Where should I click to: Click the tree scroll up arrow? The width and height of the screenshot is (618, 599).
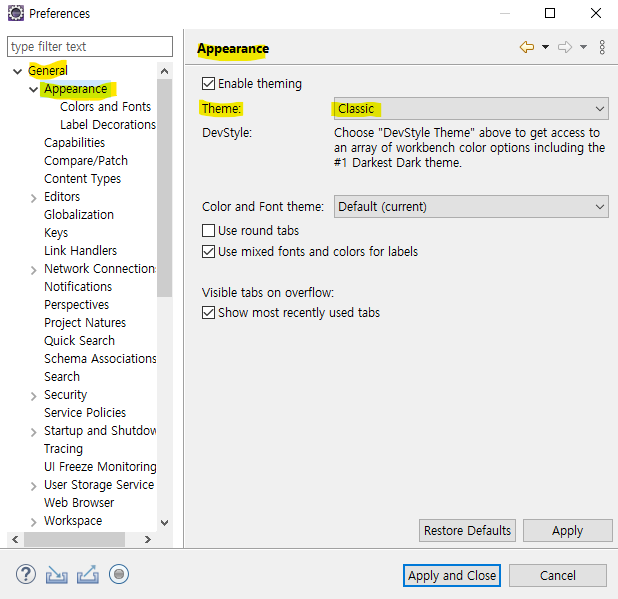point(164,71)
